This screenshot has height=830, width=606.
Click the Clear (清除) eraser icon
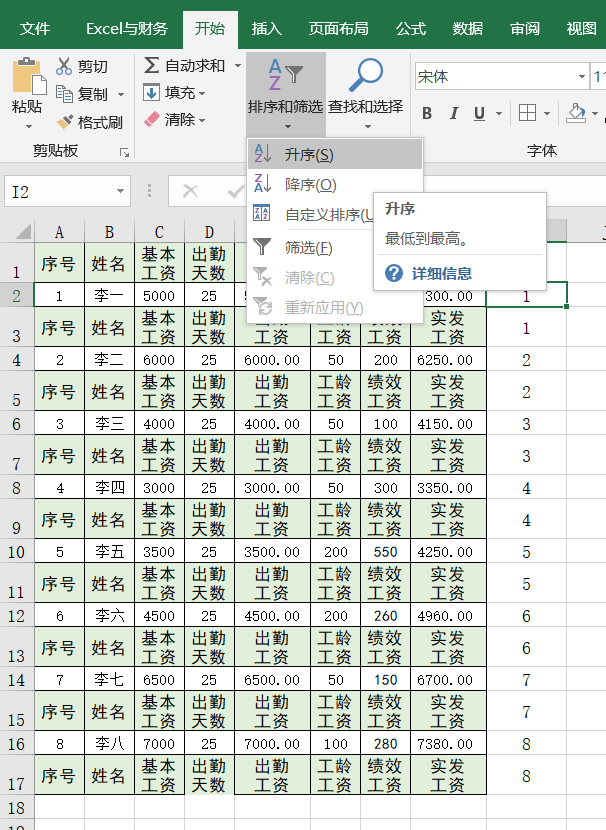tap(151, 120)
